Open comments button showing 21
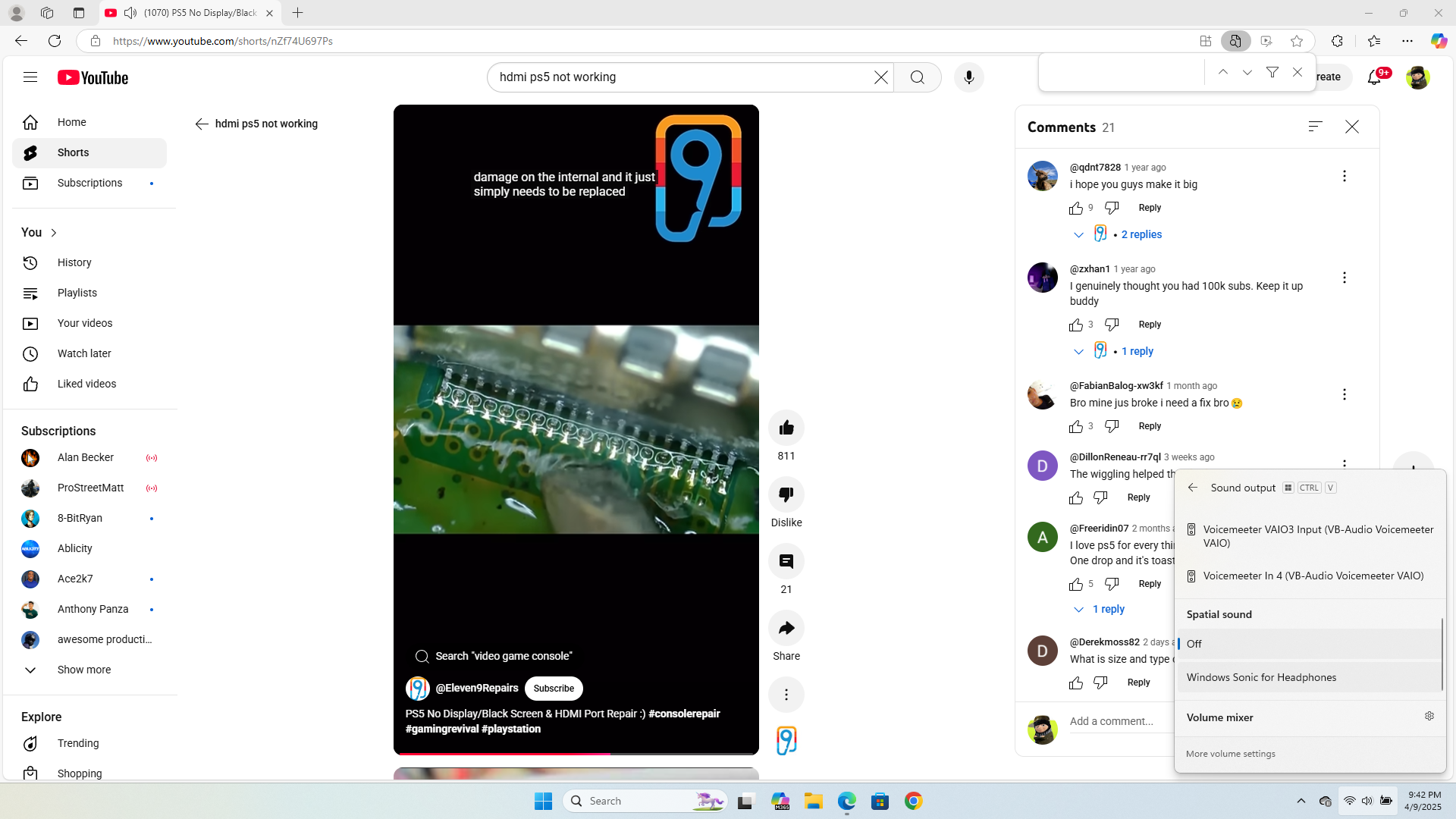This screenshot has width=1456, height=819. (786, 561)
